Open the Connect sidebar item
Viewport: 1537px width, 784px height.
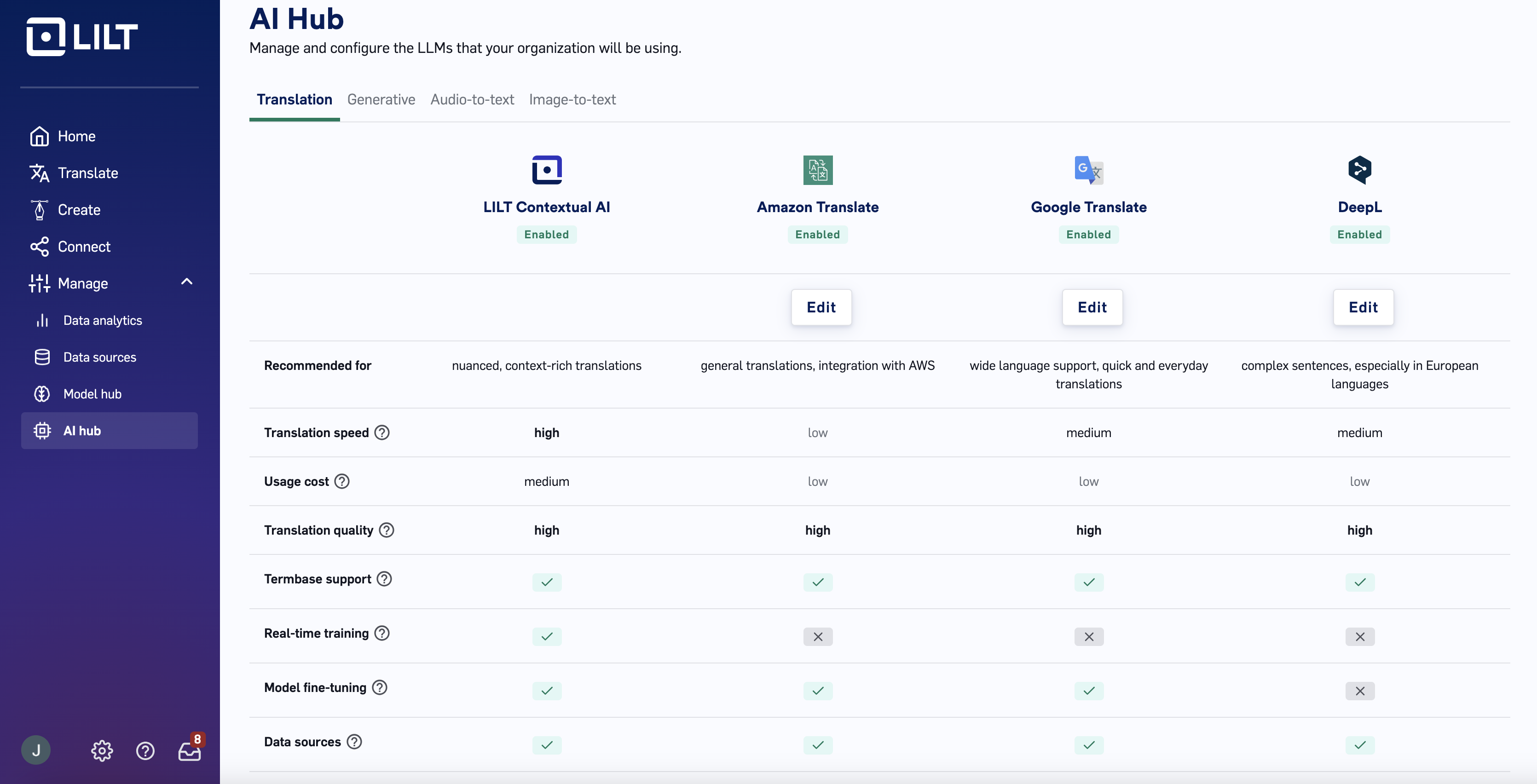pyautogui.click(x=70, y=247)
